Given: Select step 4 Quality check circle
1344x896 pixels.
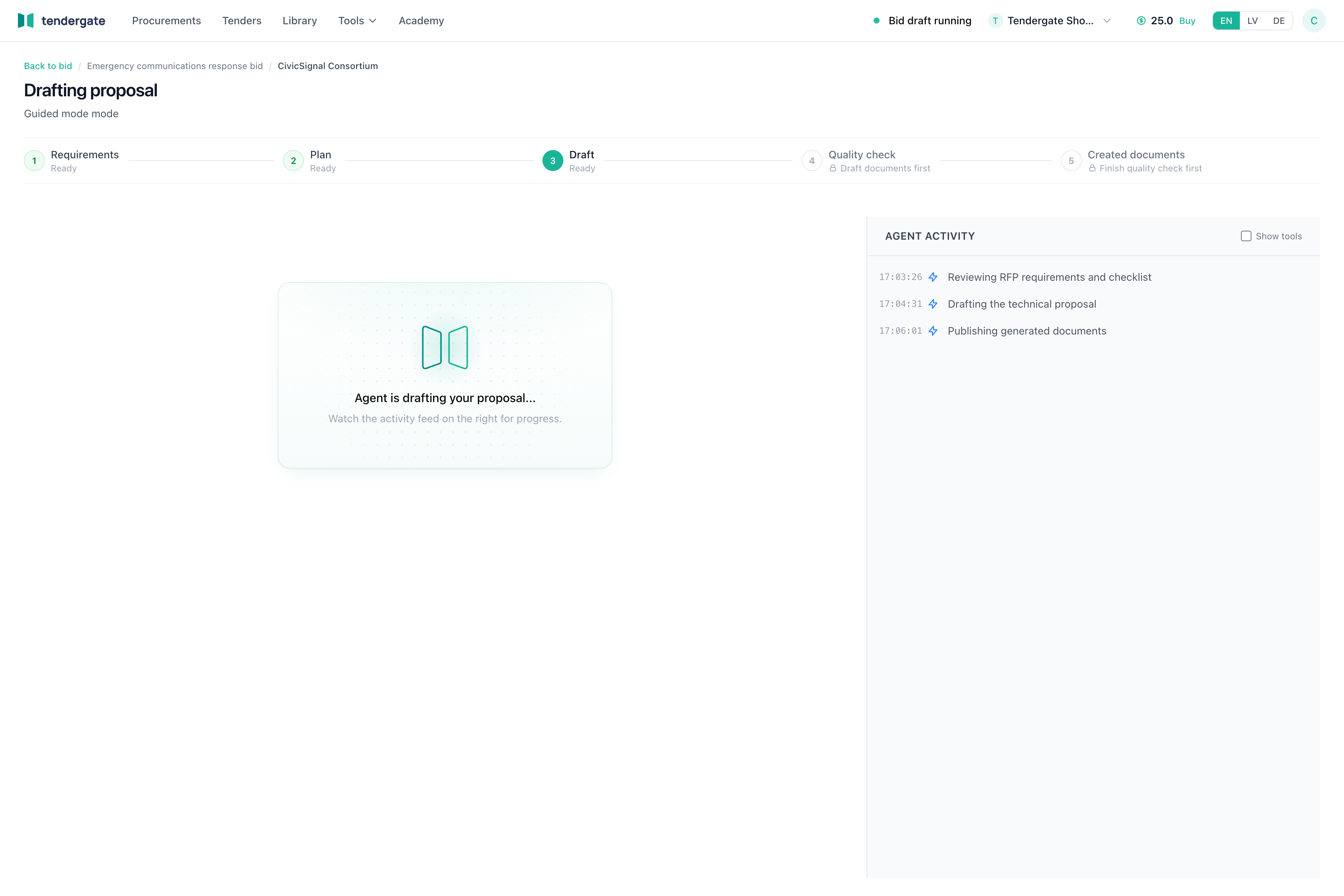Looking at the screenshot, I should [x=811, y=161].
